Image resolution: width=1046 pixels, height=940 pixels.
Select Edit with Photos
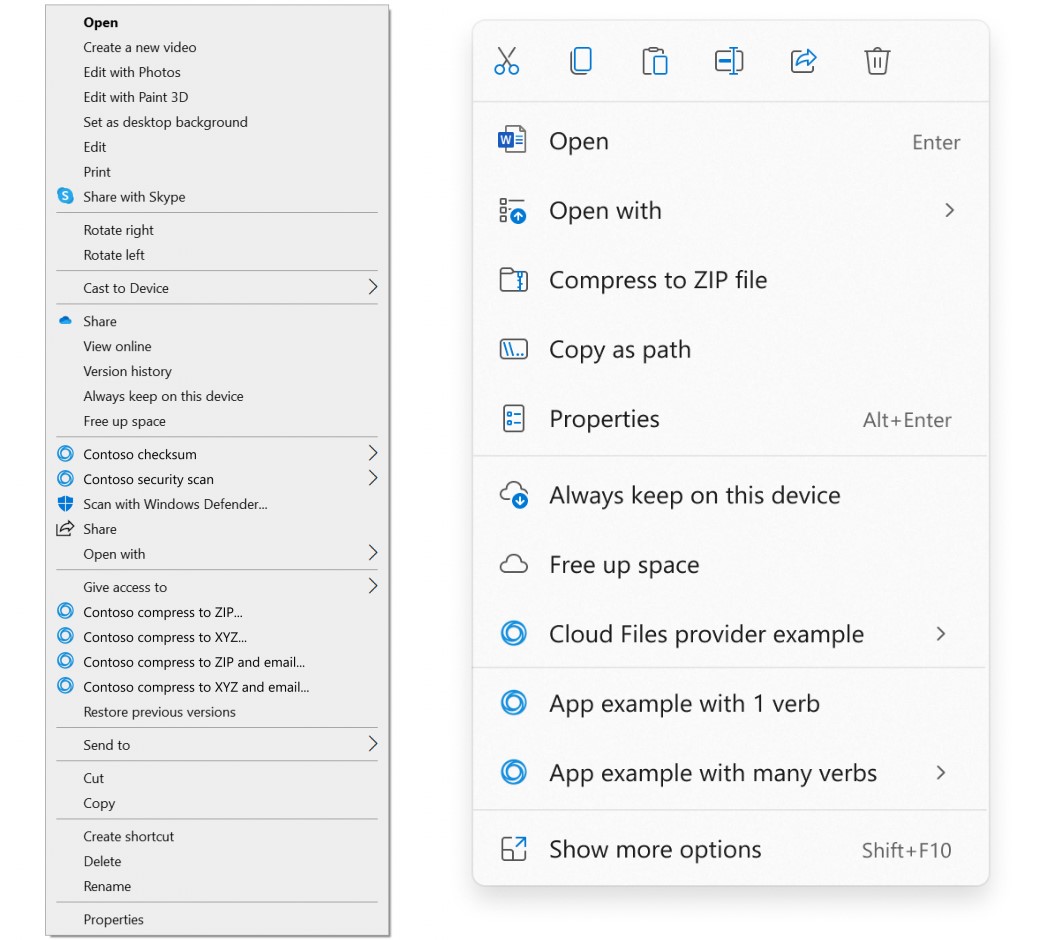pos(131,72)
